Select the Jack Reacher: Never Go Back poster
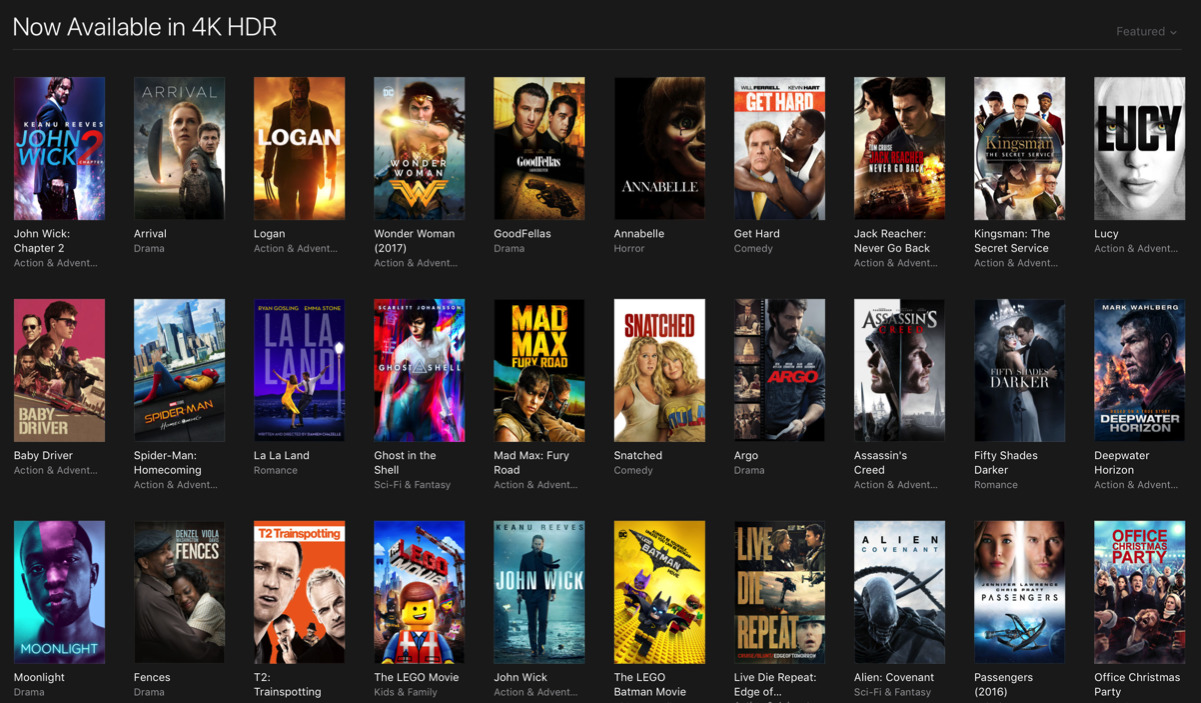Screen dimensions: 1201x703 point(899,148)
